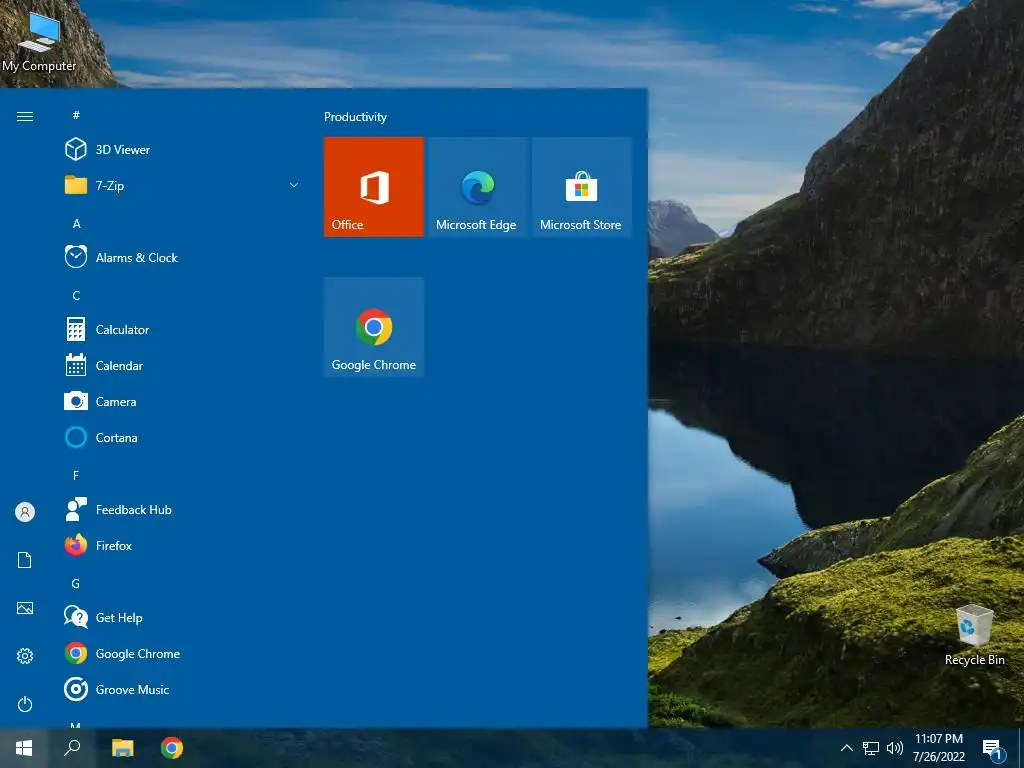Image resolution: width=1024 pixels, height=768 pixels.
Task: Launch the Camera app
Action: point(181,401)
